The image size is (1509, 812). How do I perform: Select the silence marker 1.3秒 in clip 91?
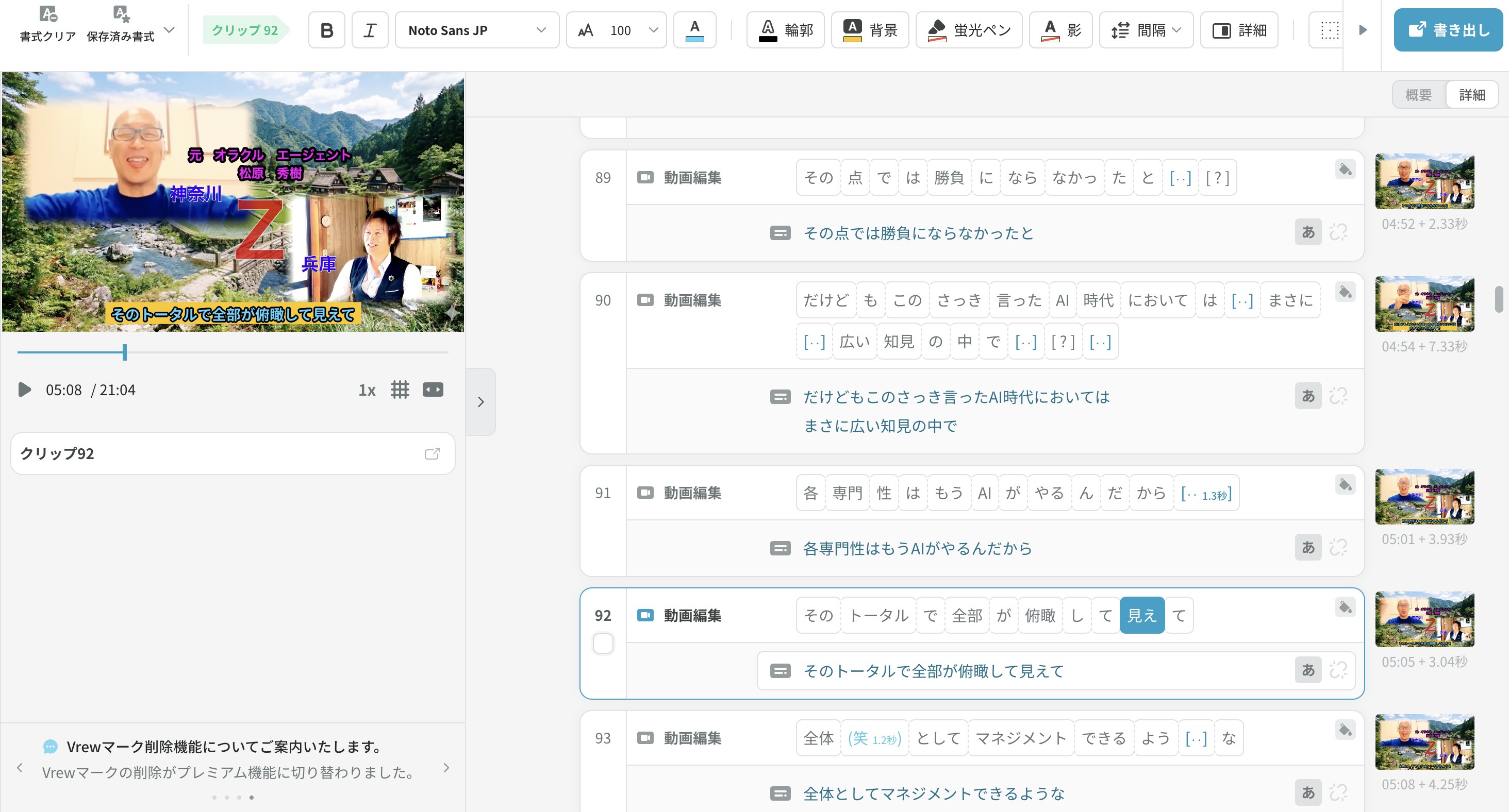[1206, 493]
